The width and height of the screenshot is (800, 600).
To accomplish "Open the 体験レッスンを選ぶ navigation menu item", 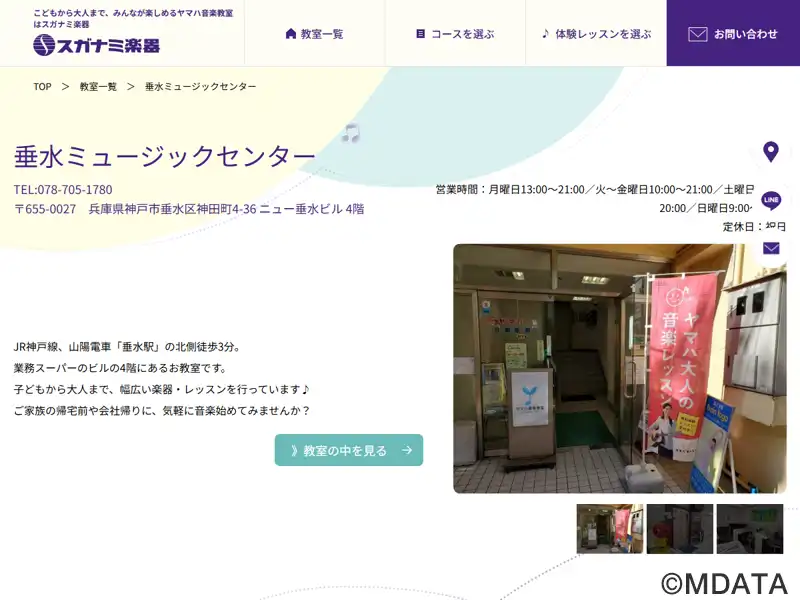I will (x=596, y=34).
